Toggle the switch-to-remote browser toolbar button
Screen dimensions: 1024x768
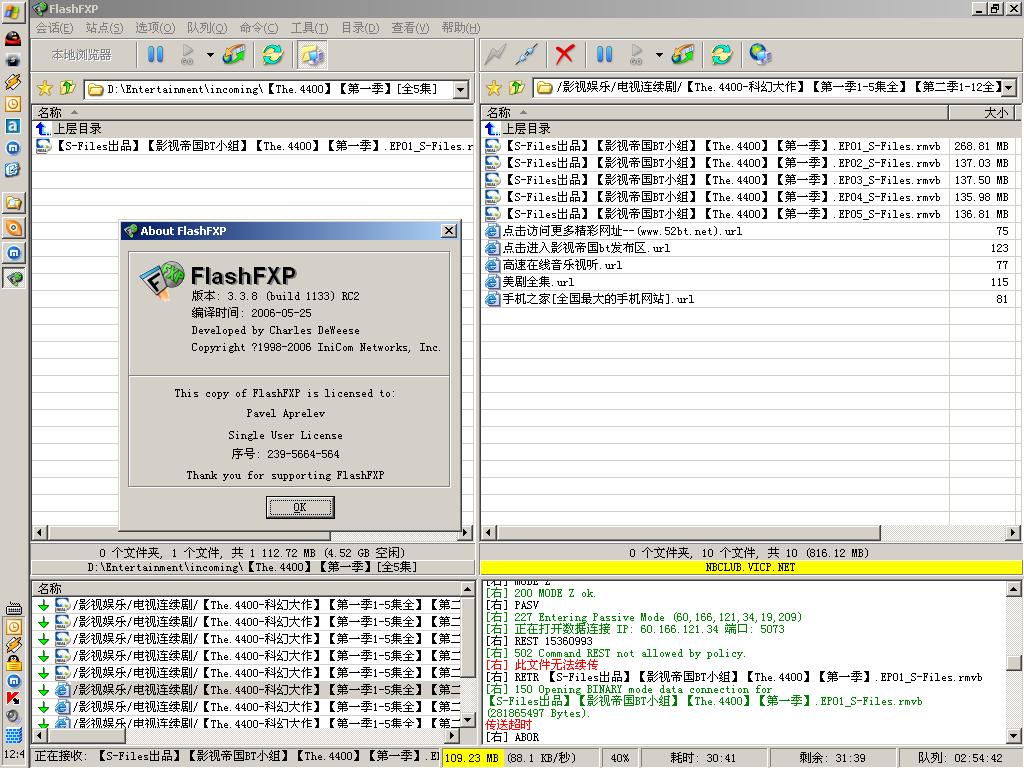(x=312, y=55)
